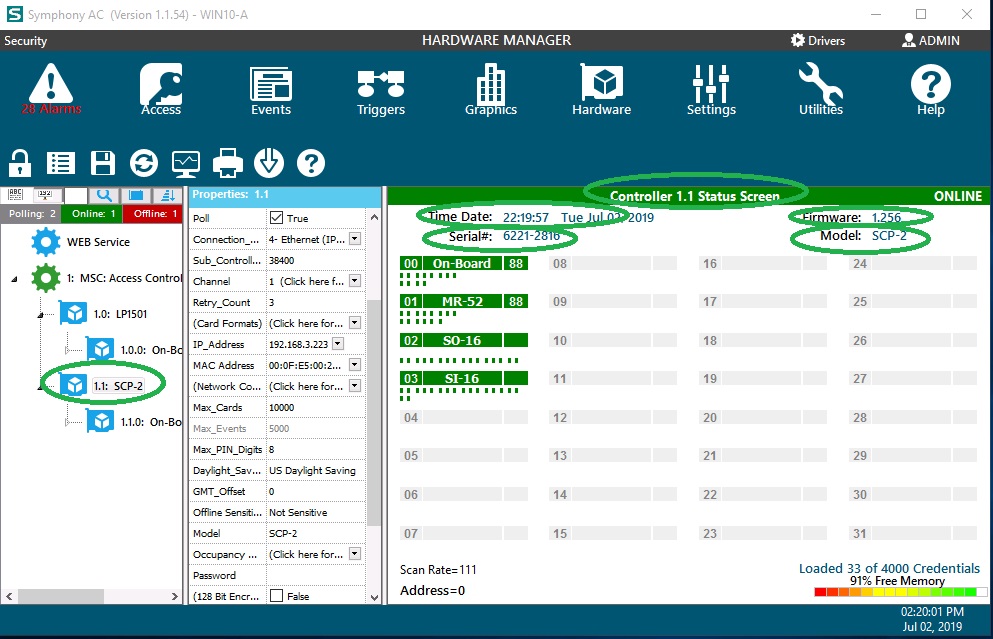This screenshot has width=993, height=639.
Task: Collapse the 1: MSC Access Control node
Action: click(15, 279)
